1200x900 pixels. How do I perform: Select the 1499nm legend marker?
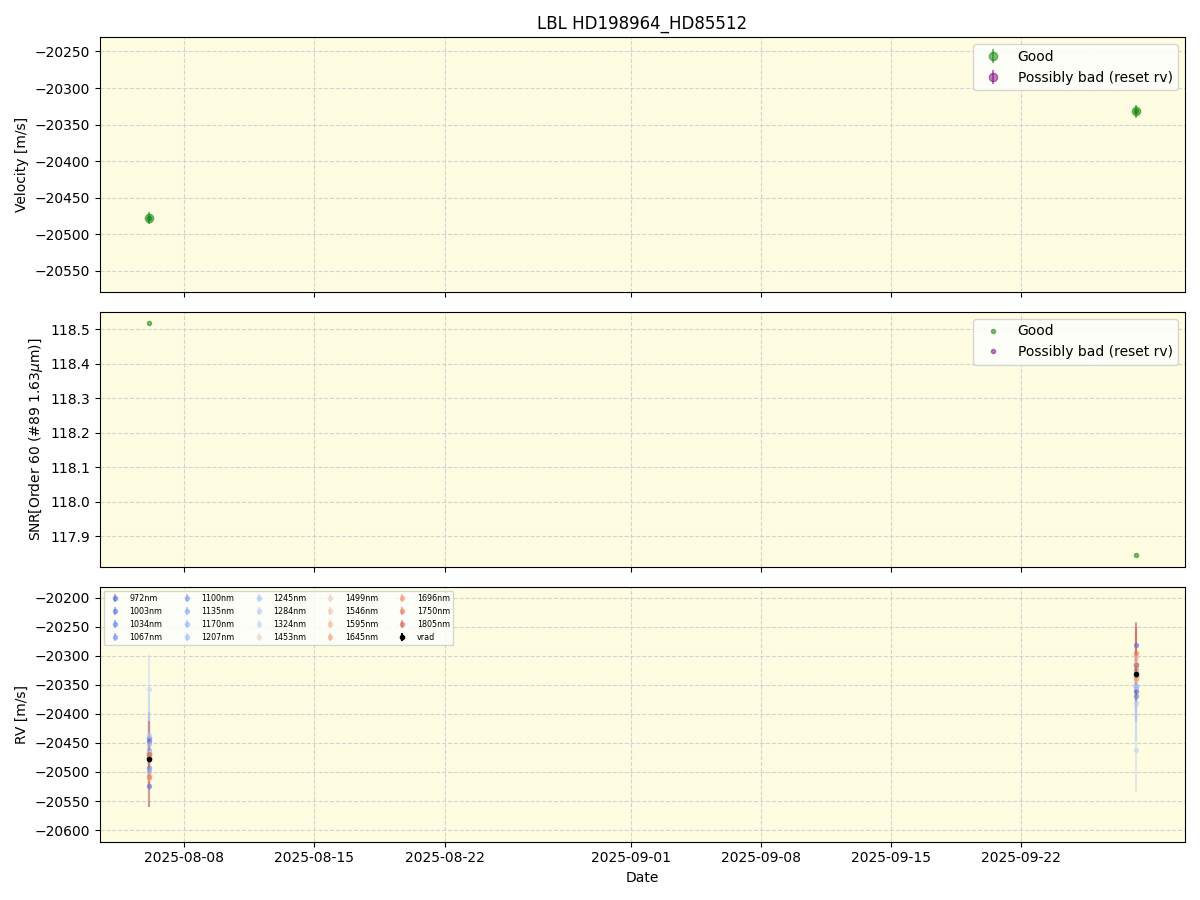point(331,598)
